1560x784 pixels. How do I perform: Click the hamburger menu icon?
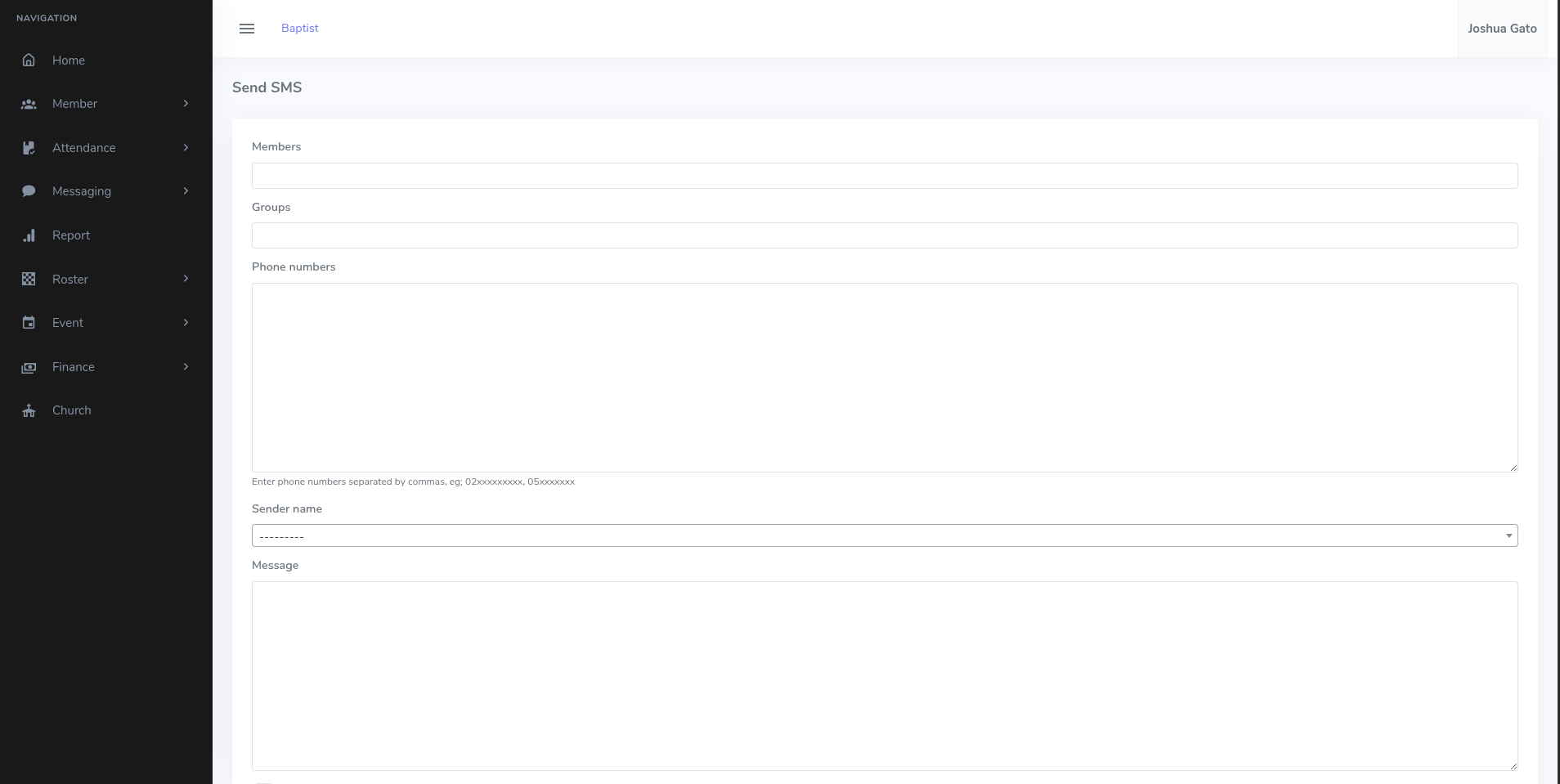click(247, 29)
